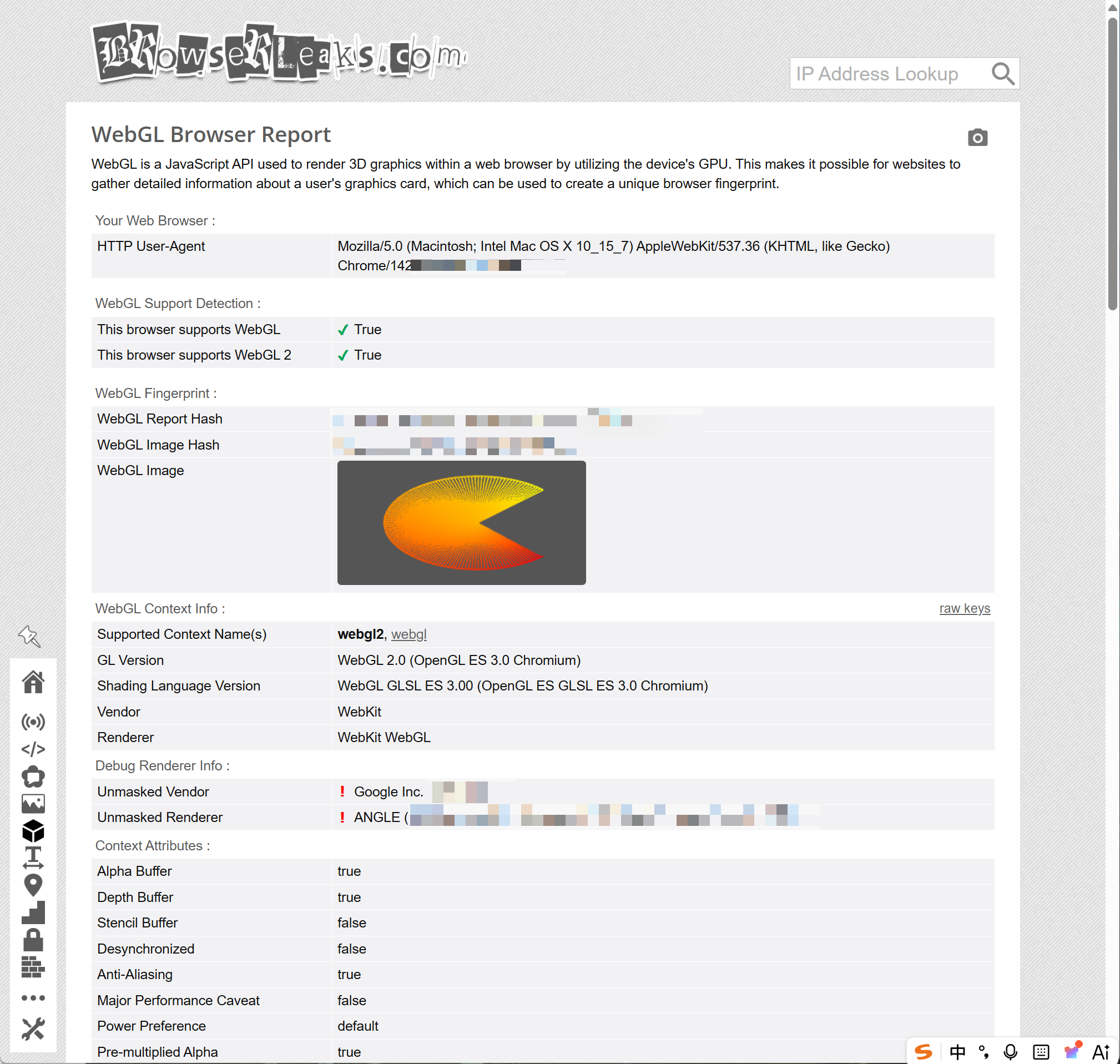Open the raw keys link
Viewport: 1120px width, 1064px height.
click(965, 608)
